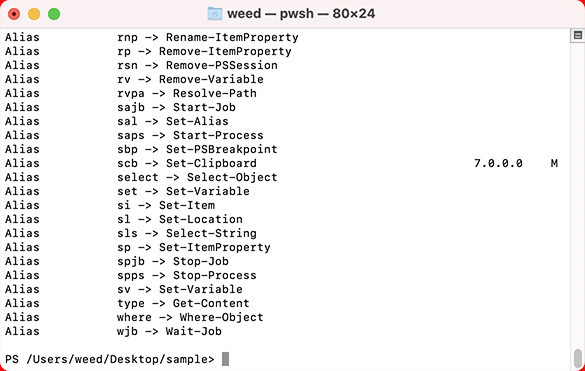Click the yellow minimize window button
This screenshot has height=371, width=585.
point(34,14)
